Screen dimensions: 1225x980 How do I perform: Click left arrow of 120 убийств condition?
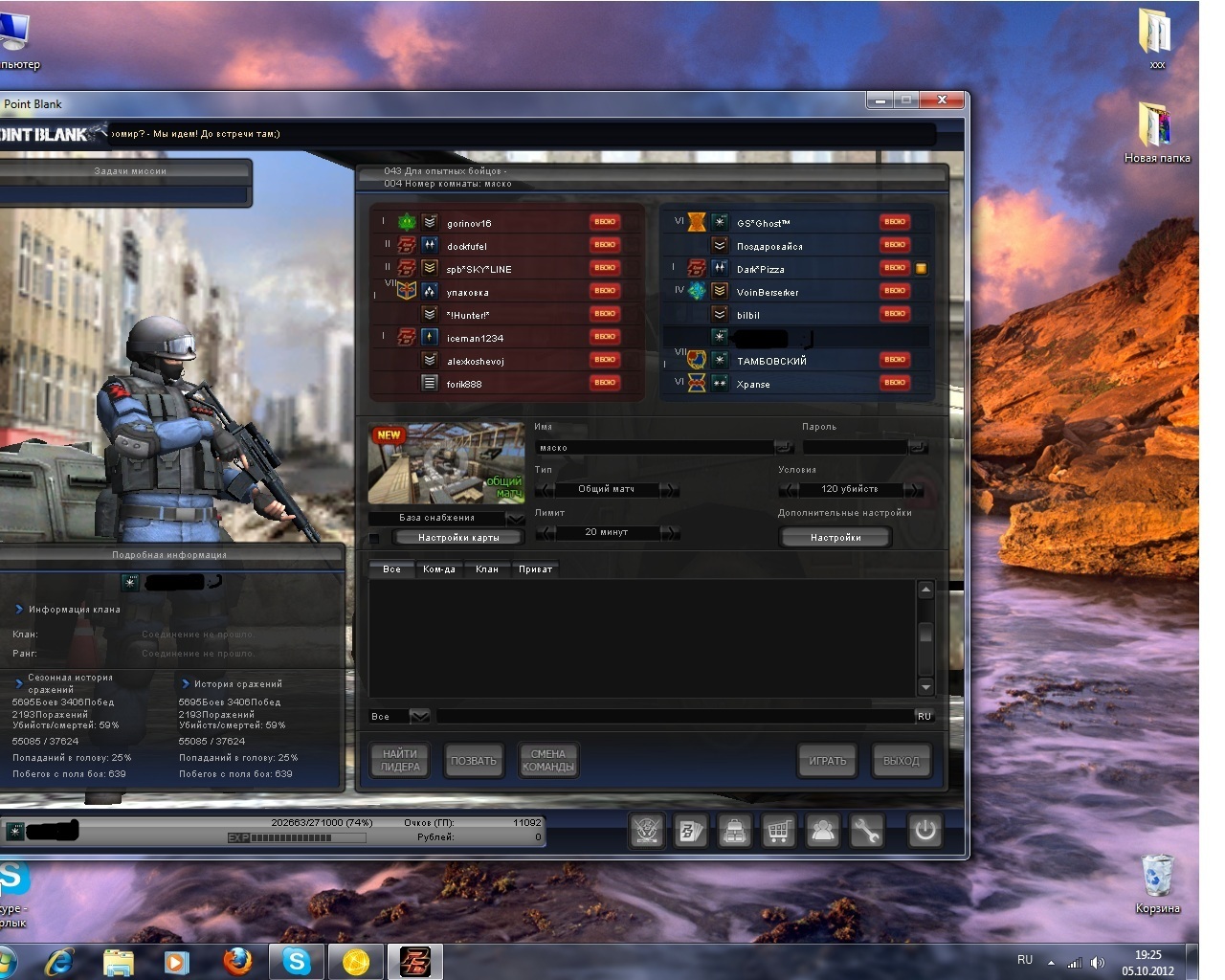pos(789,489)
